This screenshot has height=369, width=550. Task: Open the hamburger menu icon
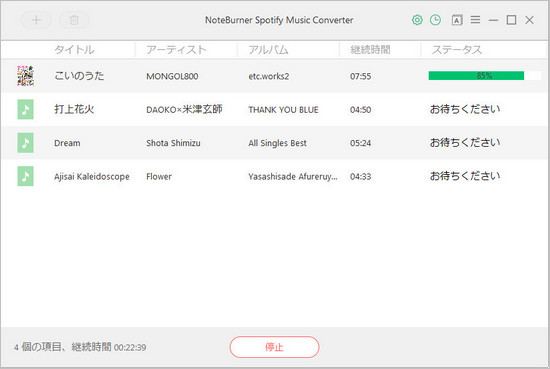click(x=475, y=20)
